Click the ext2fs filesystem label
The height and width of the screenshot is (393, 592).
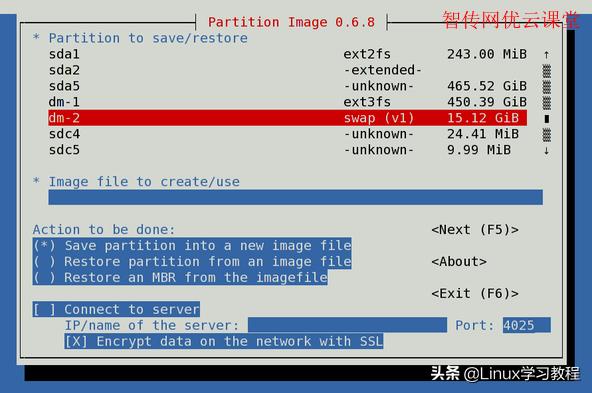coord(367,54)
